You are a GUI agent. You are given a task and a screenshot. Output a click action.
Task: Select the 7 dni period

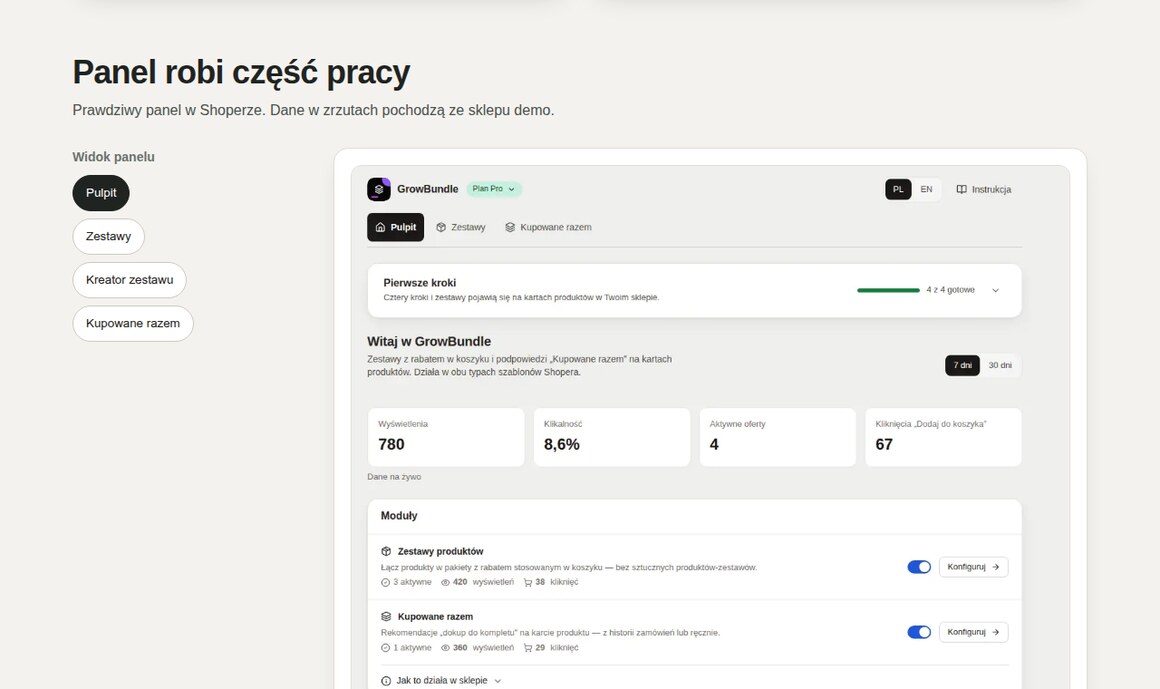[962, 366]
